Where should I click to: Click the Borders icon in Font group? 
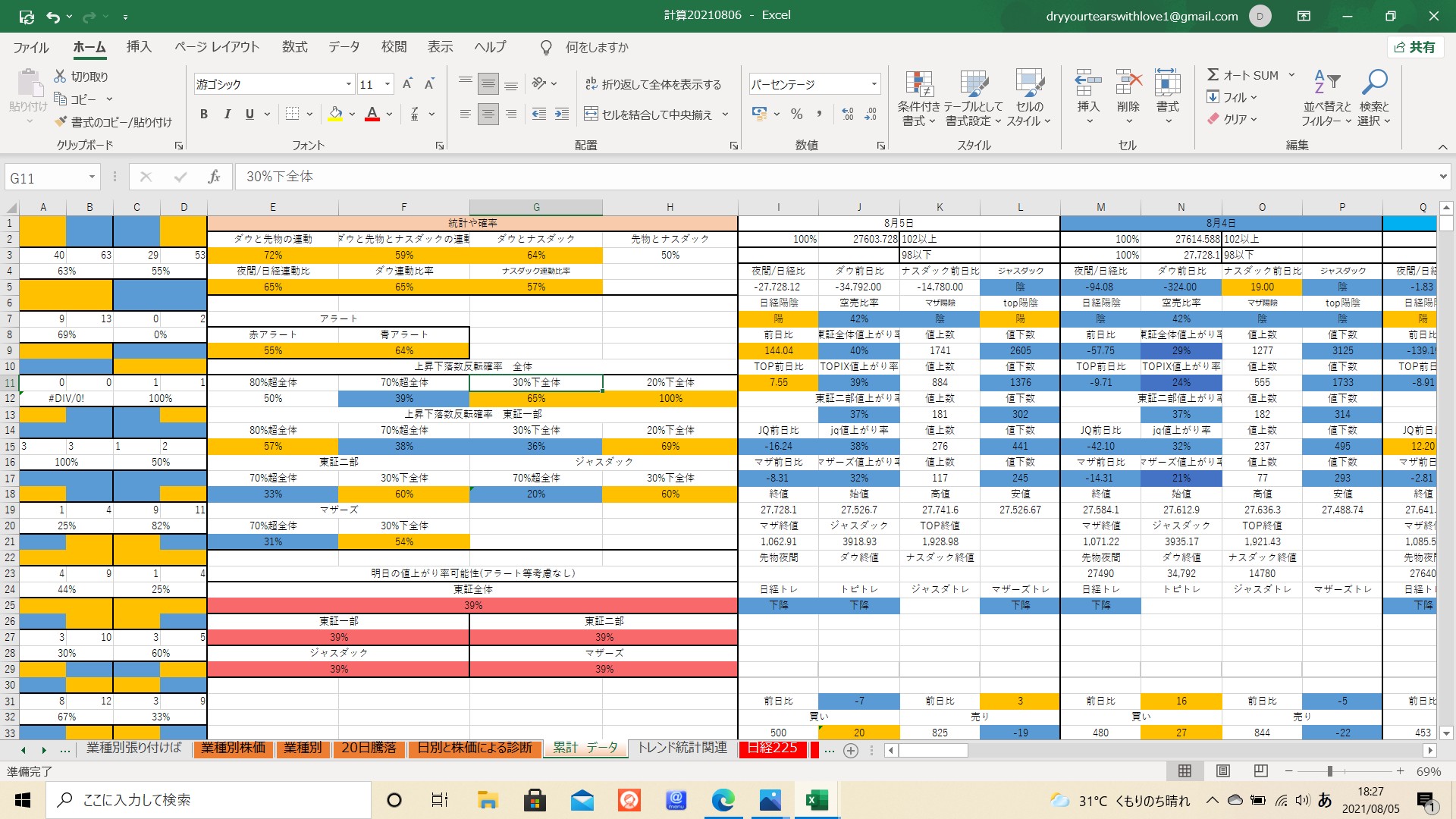click(292, 114)
